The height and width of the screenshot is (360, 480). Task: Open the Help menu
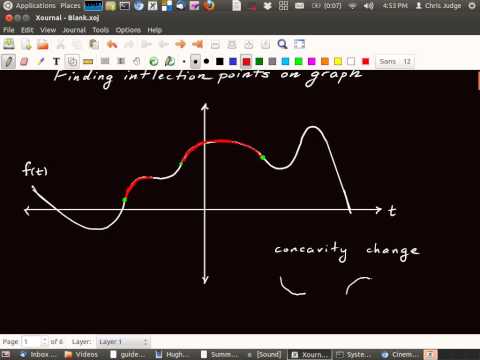(154, 30)
